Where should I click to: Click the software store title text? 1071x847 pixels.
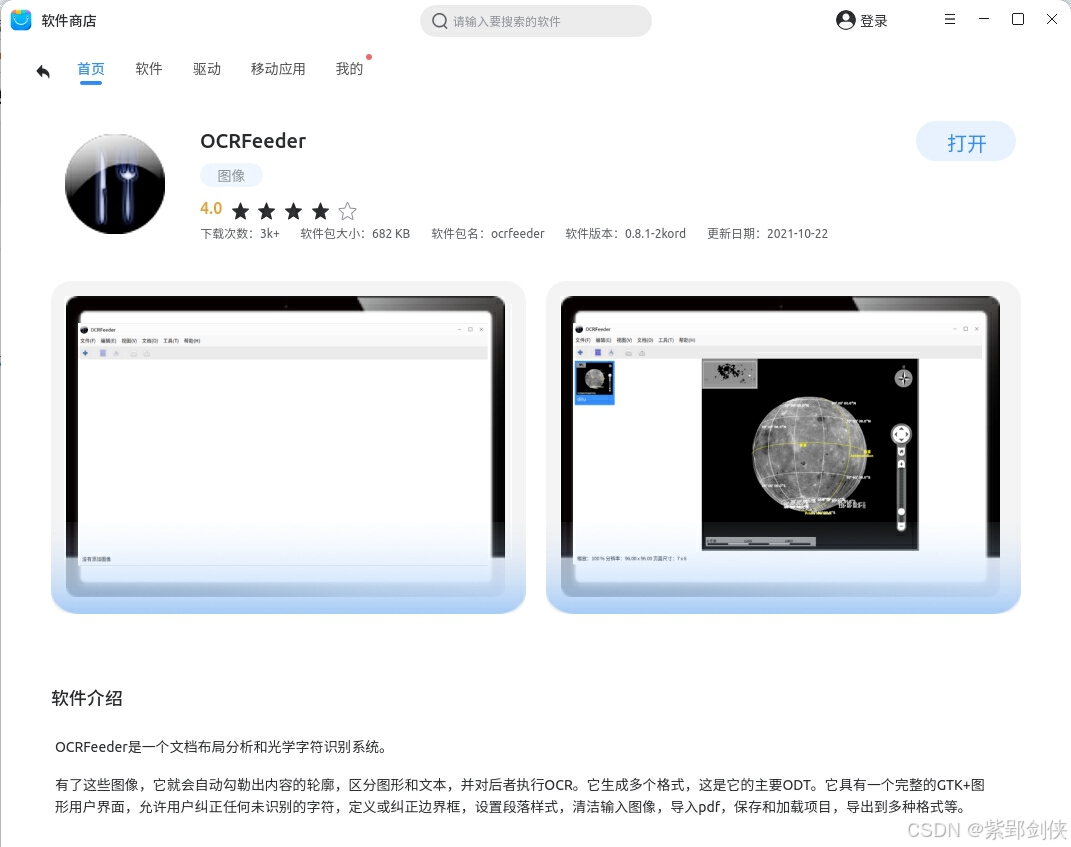[69, 21]
